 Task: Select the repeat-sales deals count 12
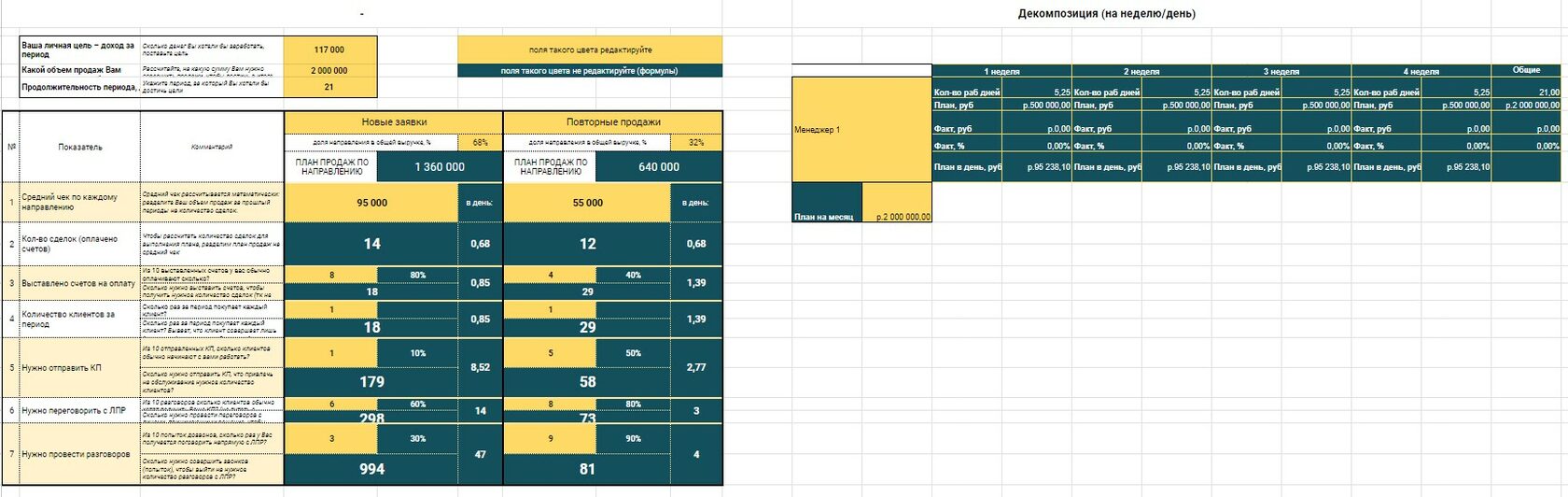587,244
